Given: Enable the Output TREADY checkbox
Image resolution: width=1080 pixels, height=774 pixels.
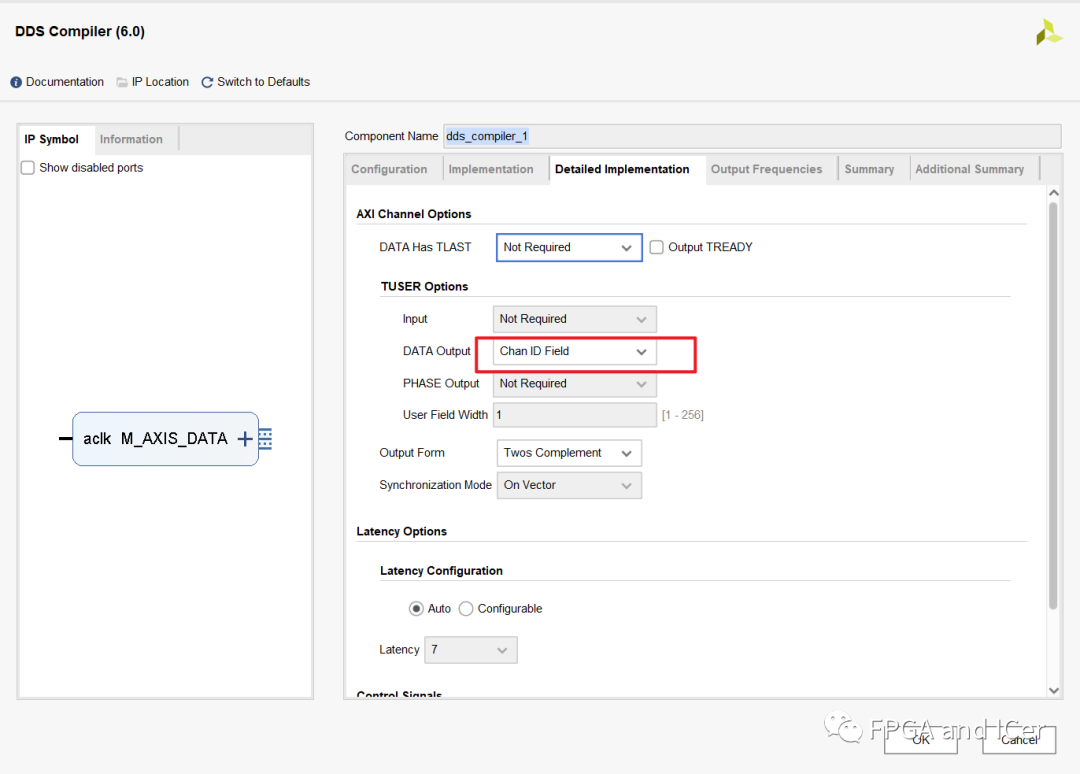Looking at the screenshot, I should pyautogui.click(x=656, y=247).
